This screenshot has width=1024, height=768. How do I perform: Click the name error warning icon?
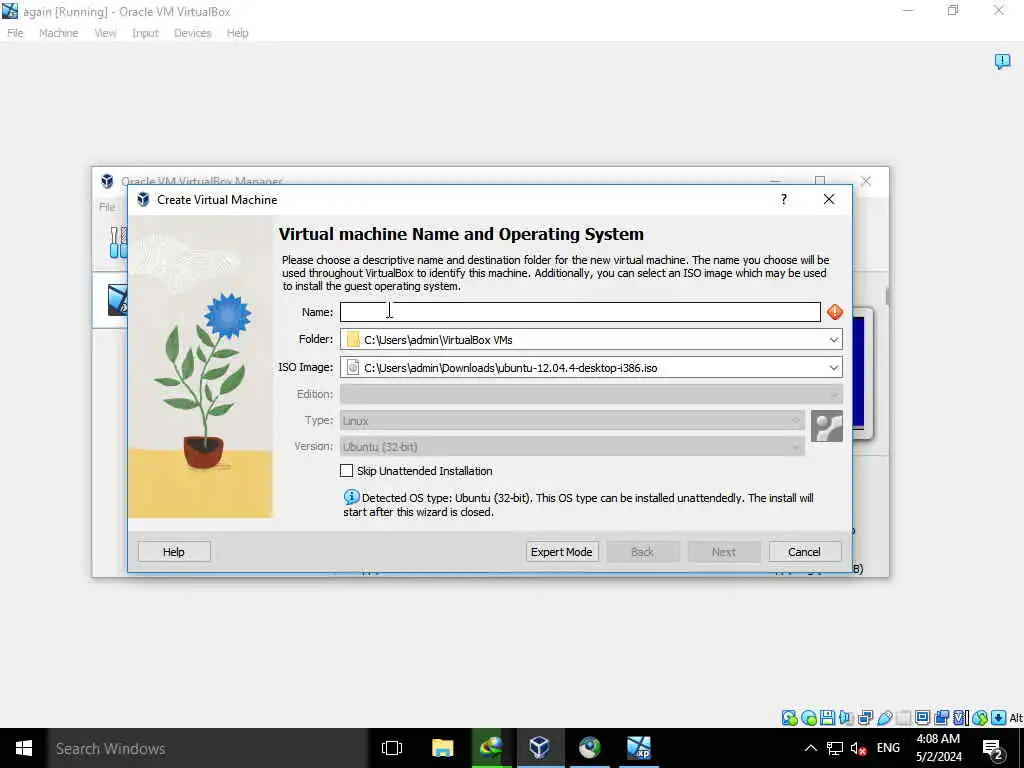point(835,312)
